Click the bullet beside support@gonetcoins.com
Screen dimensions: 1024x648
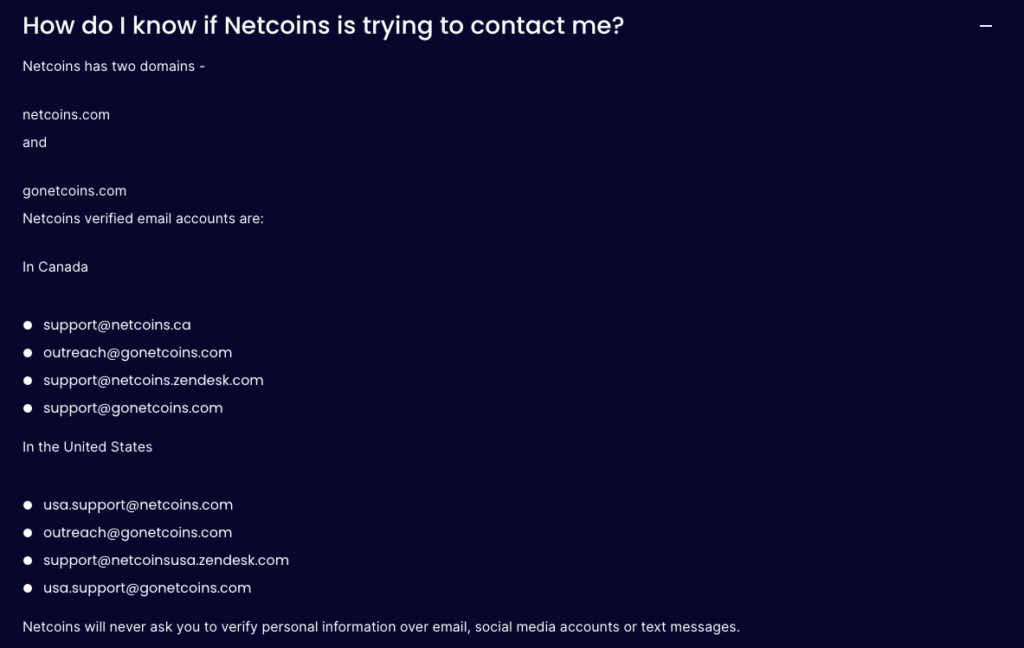pyautogui.click(x=27, y=408)
